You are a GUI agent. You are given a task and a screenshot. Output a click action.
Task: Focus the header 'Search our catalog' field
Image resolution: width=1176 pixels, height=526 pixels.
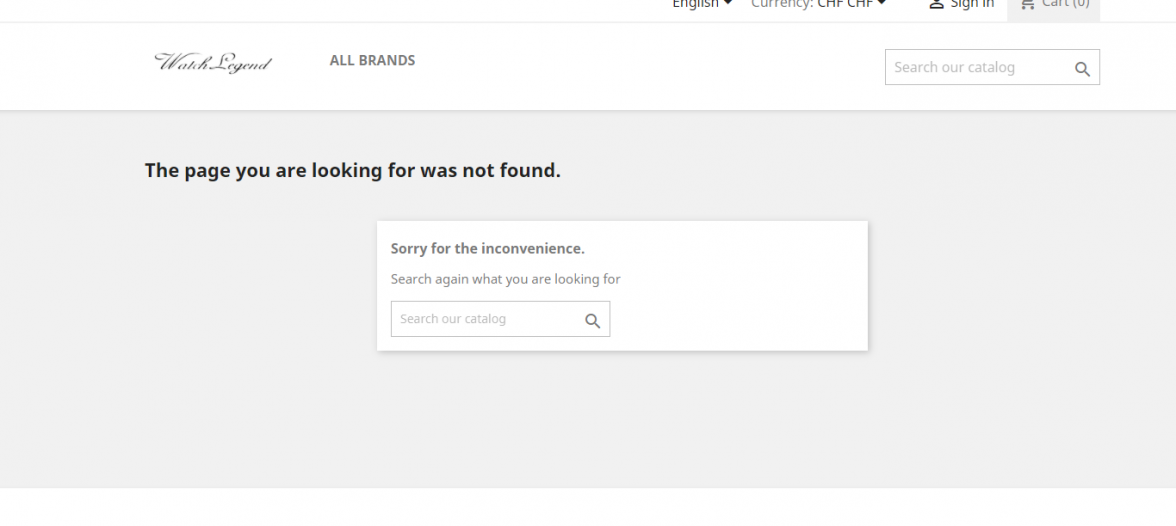pos(975,68)
